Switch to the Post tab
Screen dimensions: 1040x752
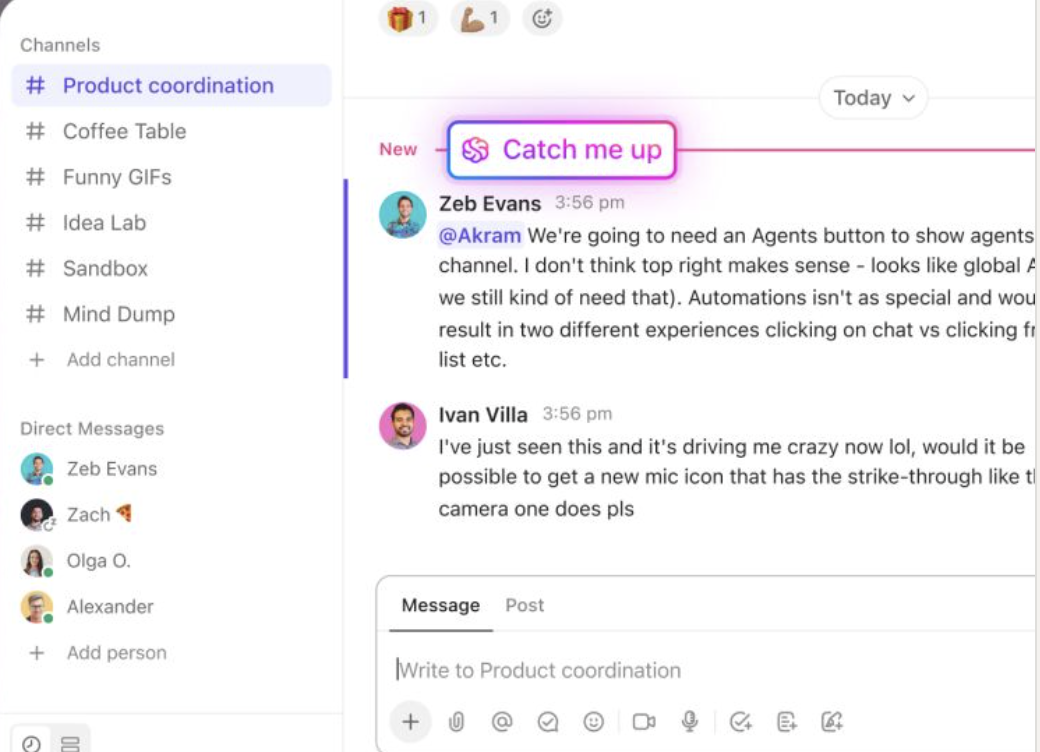click(524, 605)
